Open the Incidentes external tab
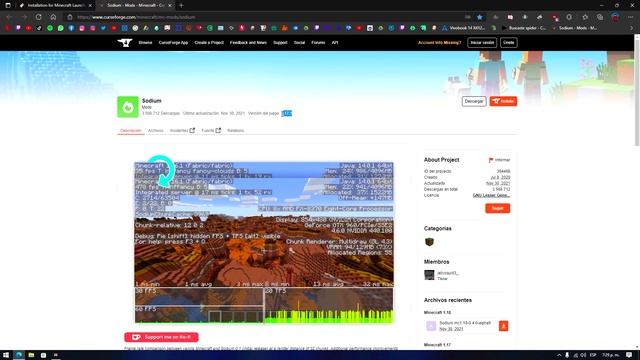Image resolution: width=640 pixels, height=360 pixels. click(x=182, y=131)
